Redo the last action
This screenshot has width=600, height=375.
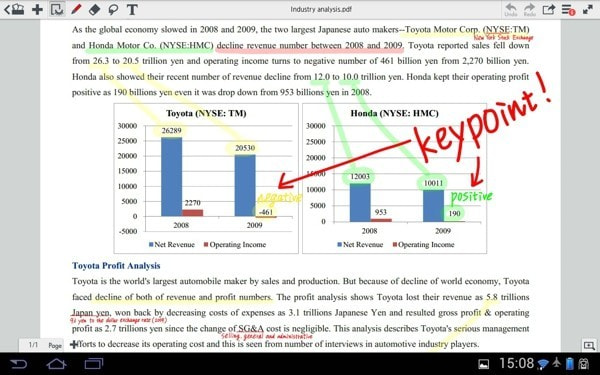click(530, 10)
